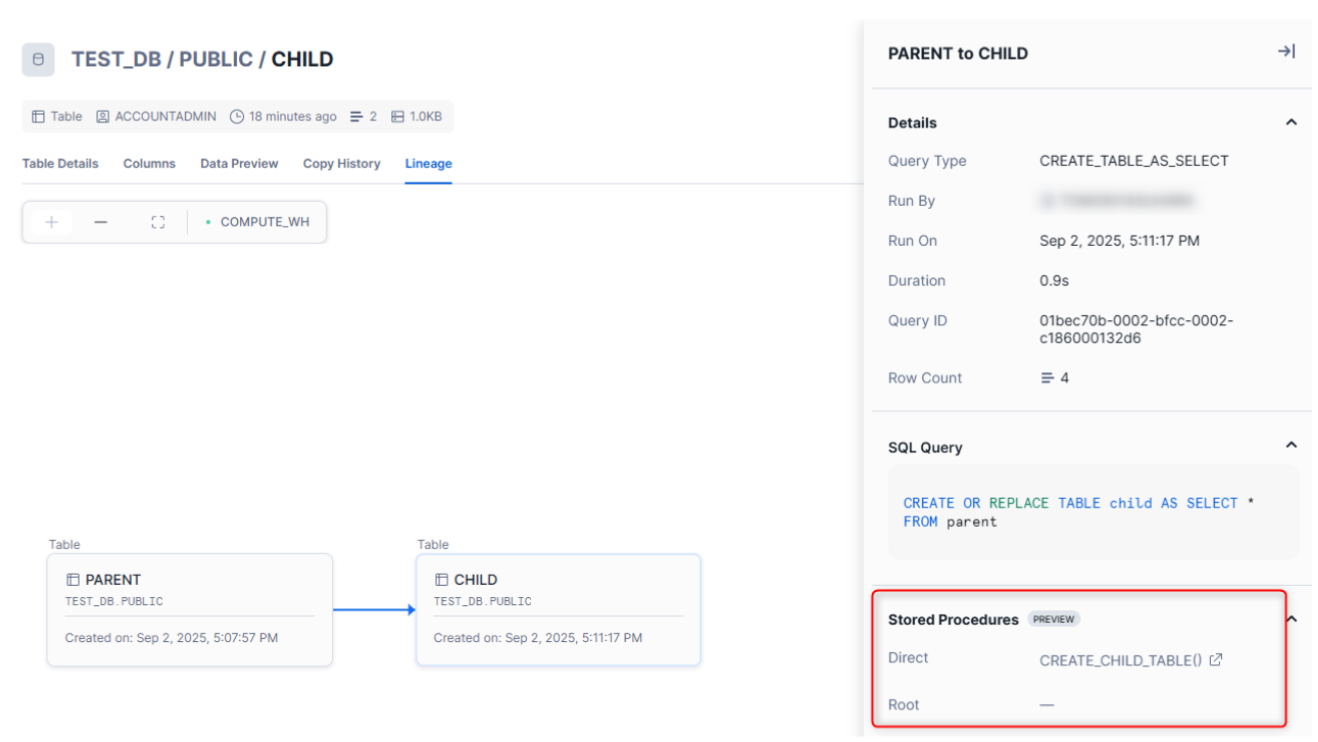Image resolution: width=1318 pixels, height=742 pixels.
Task: Open CREATE_CHILD_TABLE() external link icon
Action: tap(1216, 660)
